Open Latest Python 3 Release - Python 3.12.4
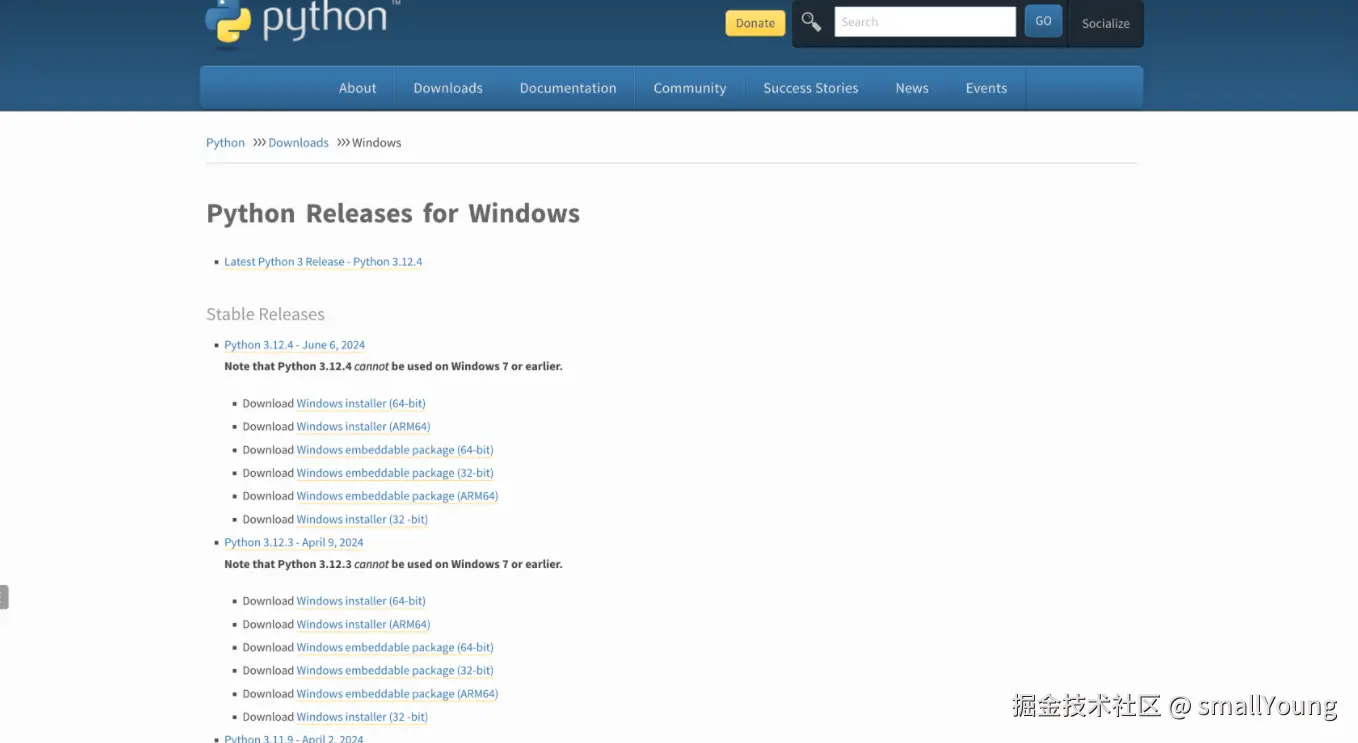Screen dimensions: 1358x743 point(323,262)
